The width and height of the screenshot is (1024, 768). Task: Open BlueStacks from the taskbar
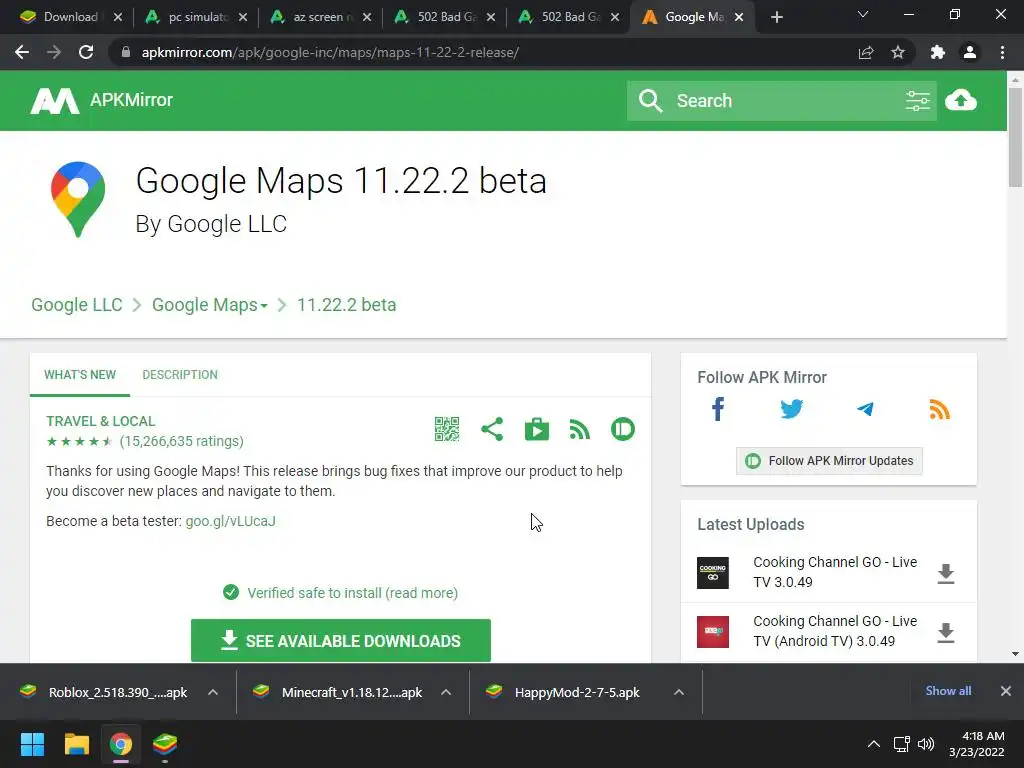pos(165,744)
